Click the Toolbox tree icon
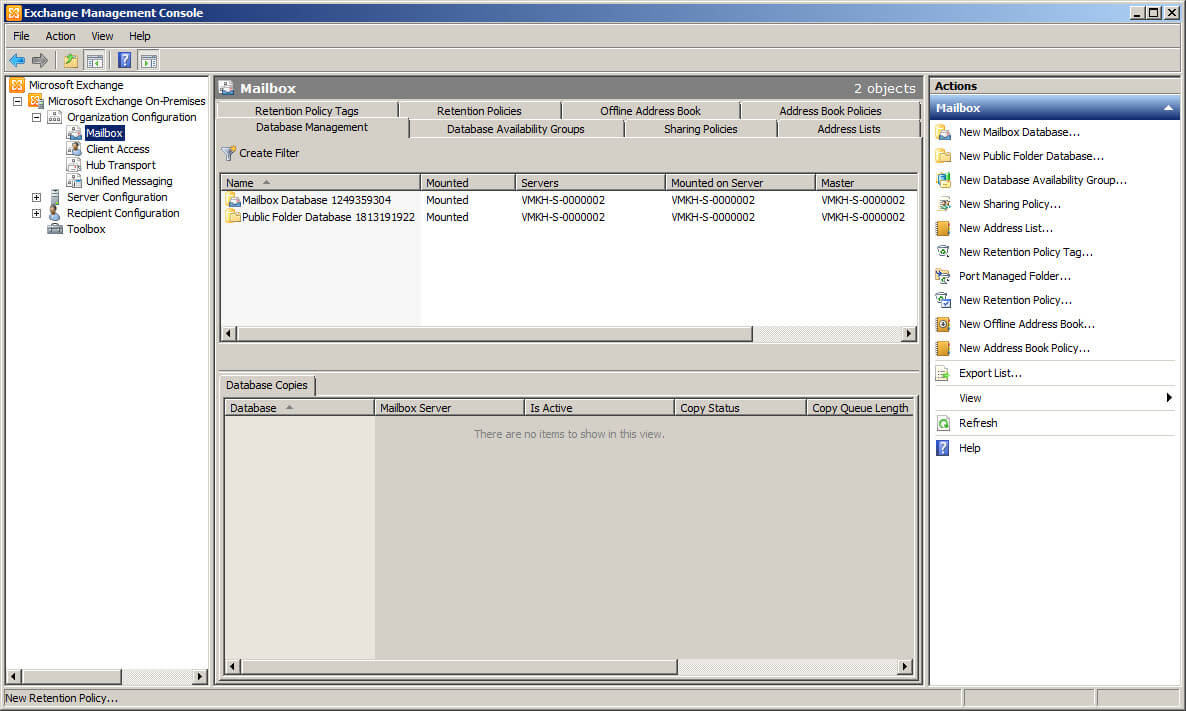 tap(54, 229)
